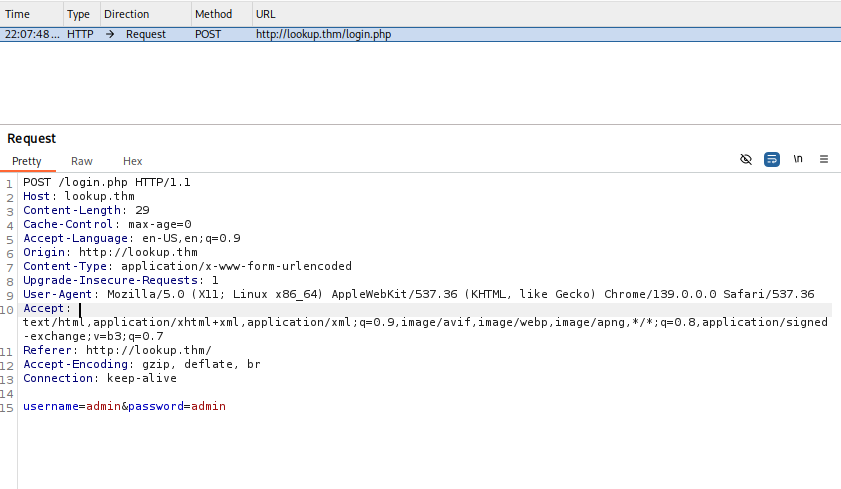The image size is (841, 489).
Task: Switch to the Hex tab
Action: [132, 161]
